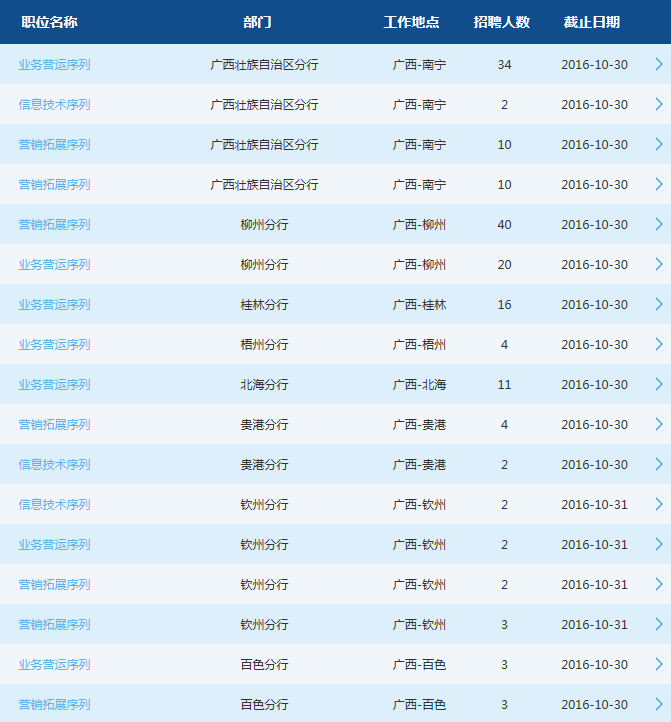Image resolution: width=671 pixels, height=722 pixels.
Task: Click the arrow on 柳州分行 row recruiting 40
Action: [658, 224]
